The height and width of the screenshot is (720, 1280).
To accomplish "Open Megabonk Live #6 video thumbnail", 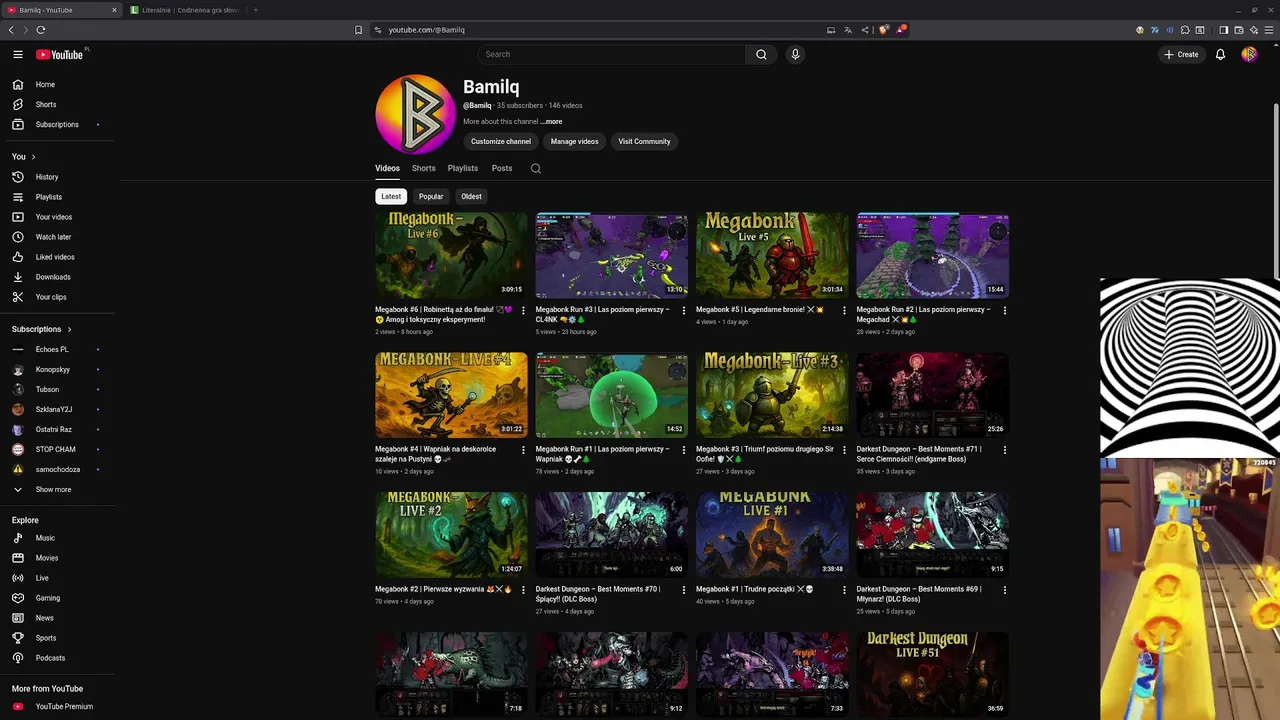I will pos(451,255).
